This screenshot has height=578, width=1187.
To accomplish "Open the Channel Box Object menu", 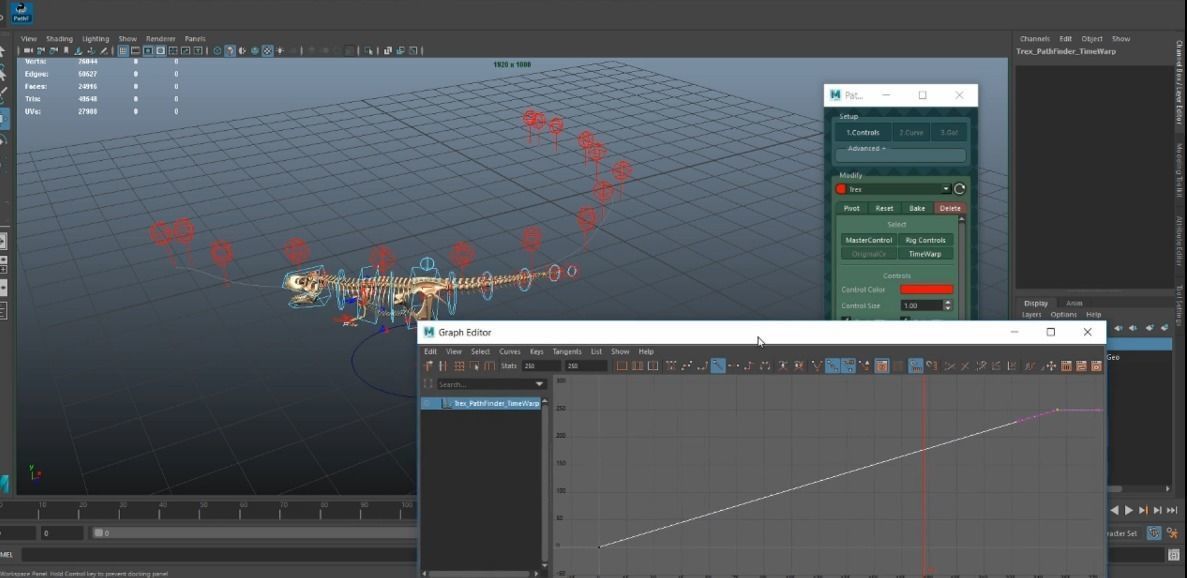I will [x=1092, y=39].
